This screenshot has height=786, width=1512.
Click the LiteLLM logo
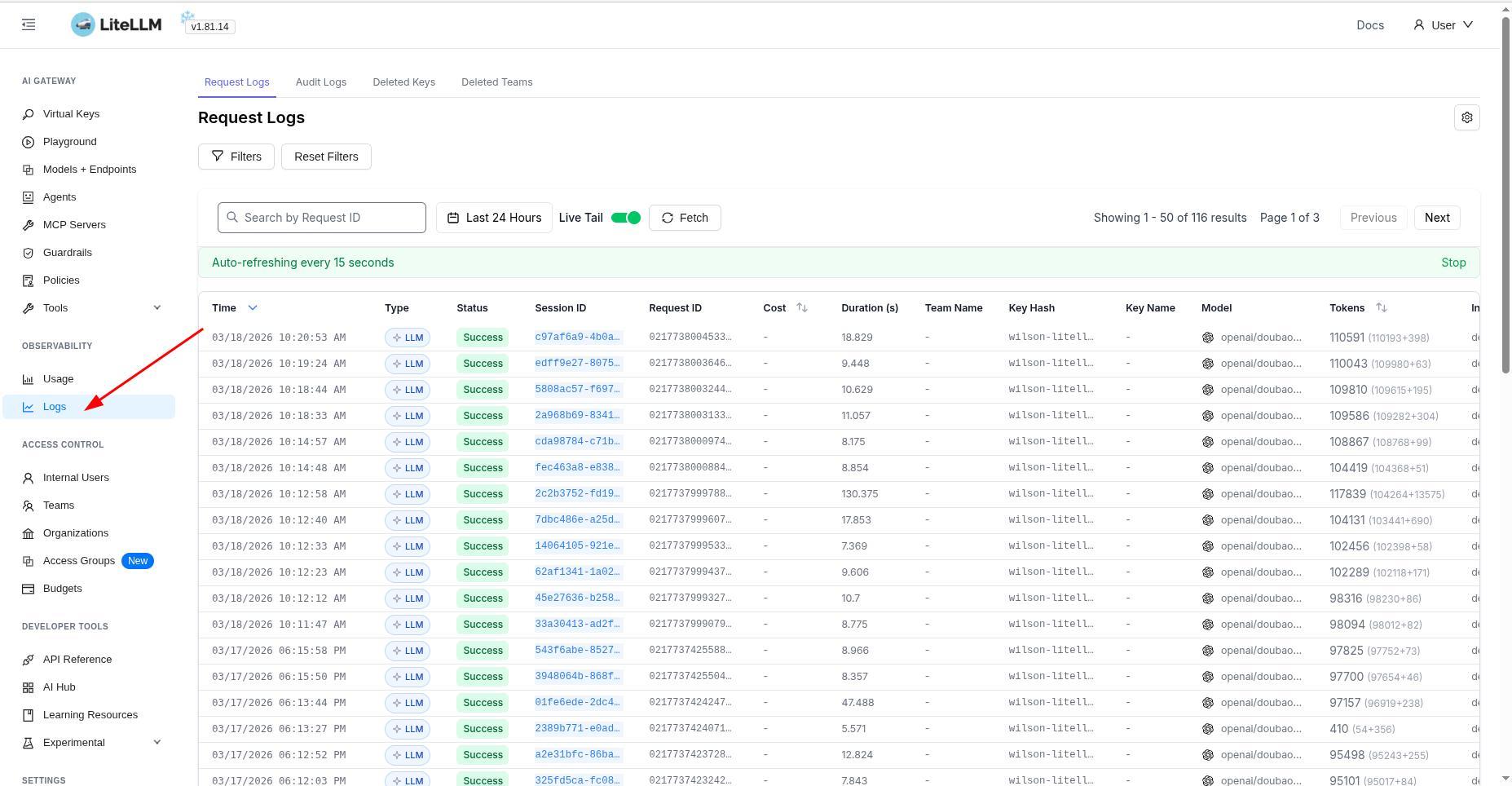[x=115, y=24]
